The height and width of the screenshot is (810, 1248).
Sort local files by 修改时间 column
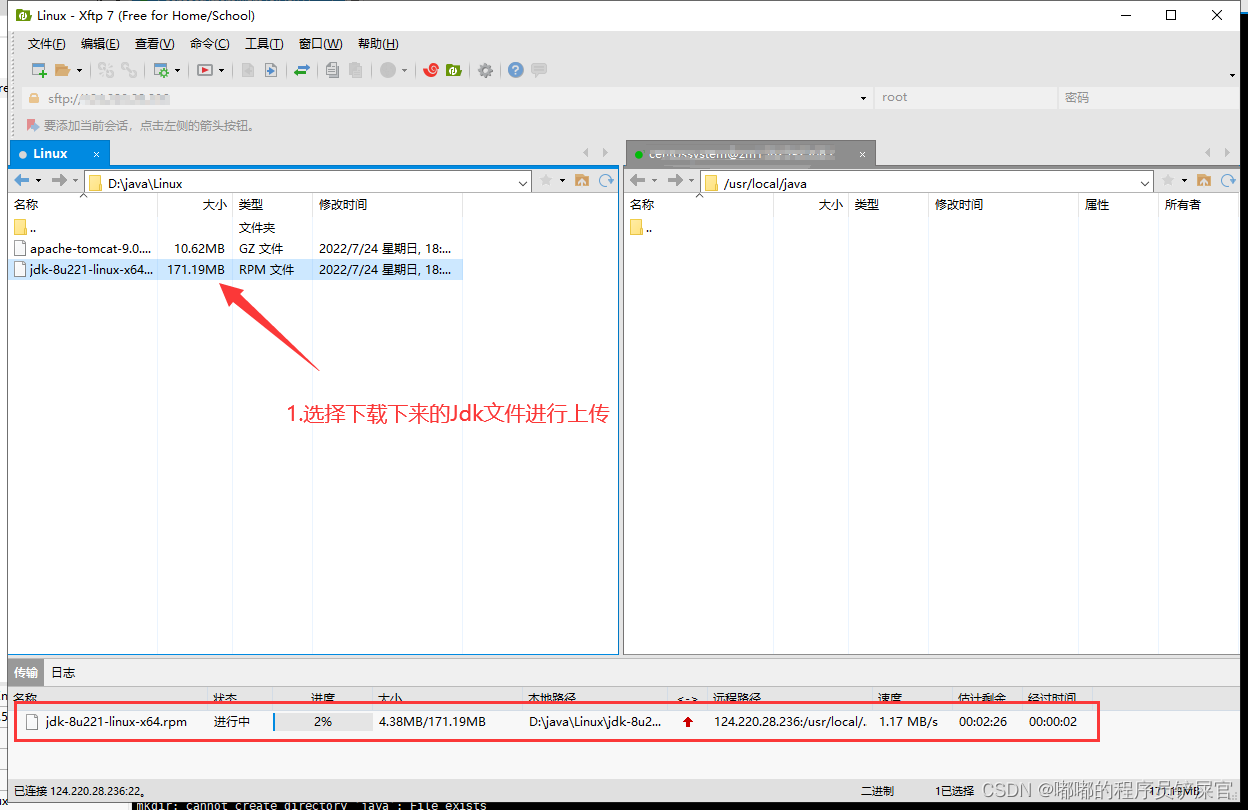387,204
